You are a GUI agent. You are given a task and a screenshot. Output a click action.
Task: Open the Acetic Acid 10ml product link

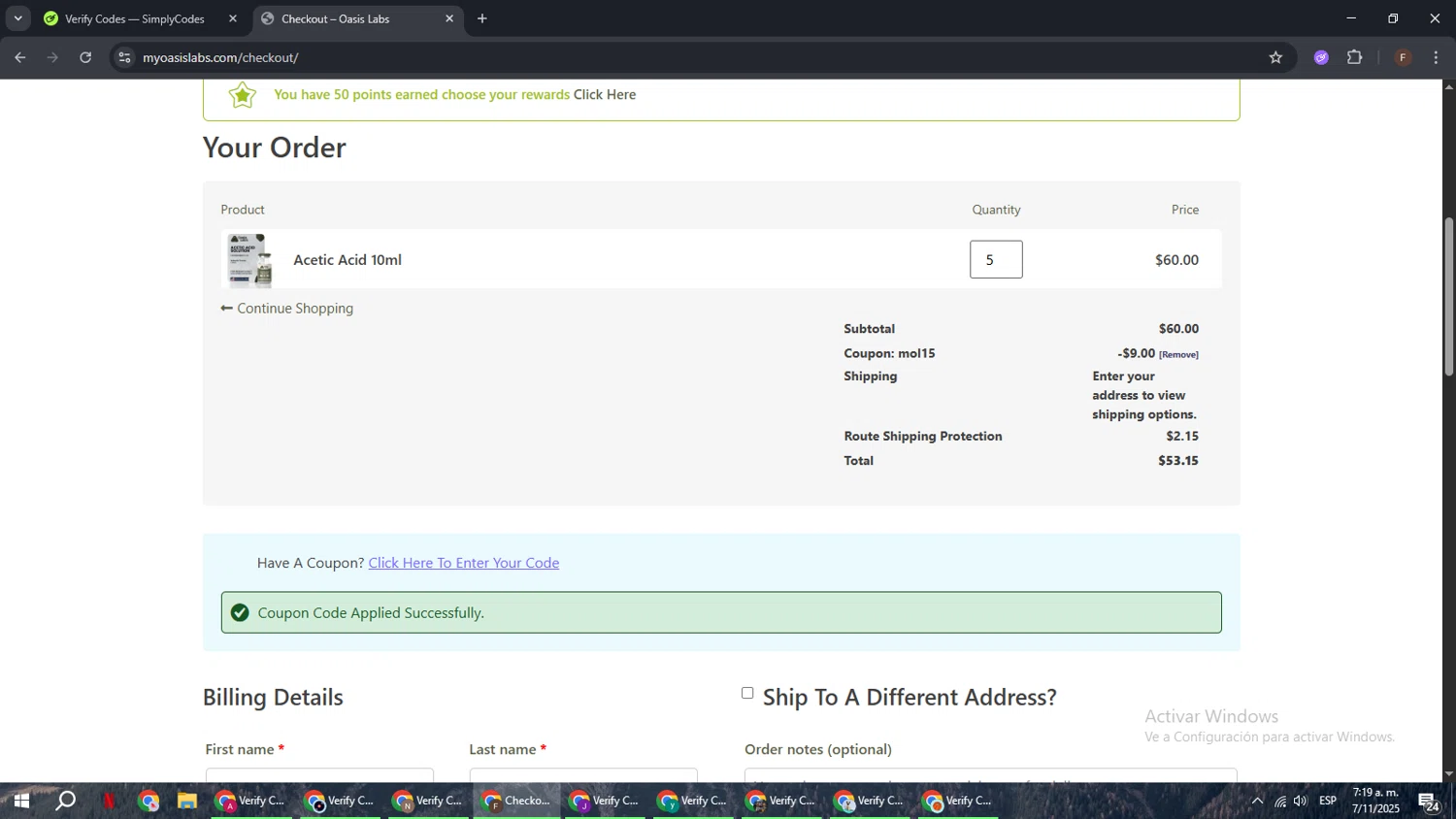pyautogui.click(x=347, y=259)
